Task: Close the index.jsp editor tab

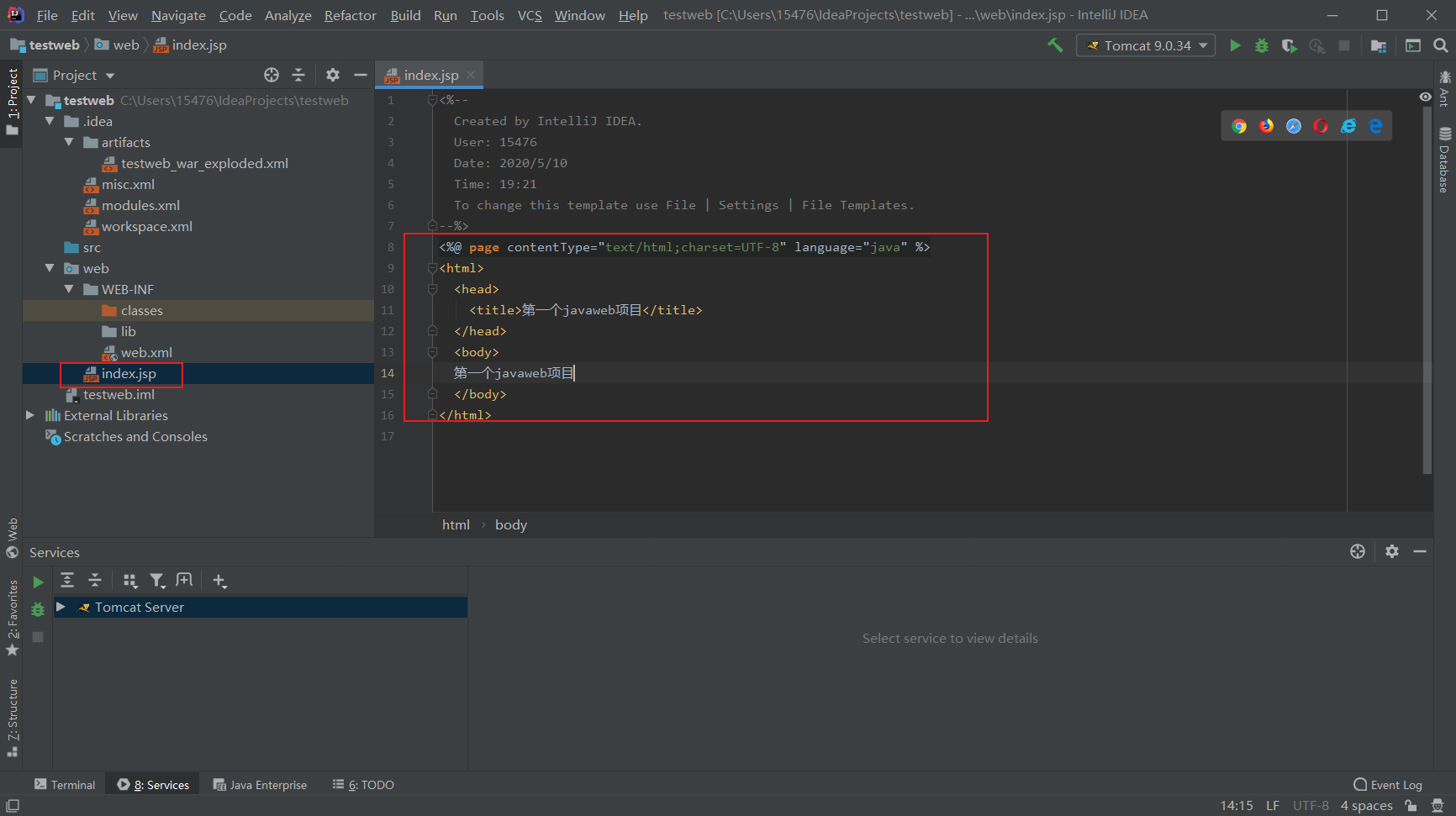Action: pos(472,75)
